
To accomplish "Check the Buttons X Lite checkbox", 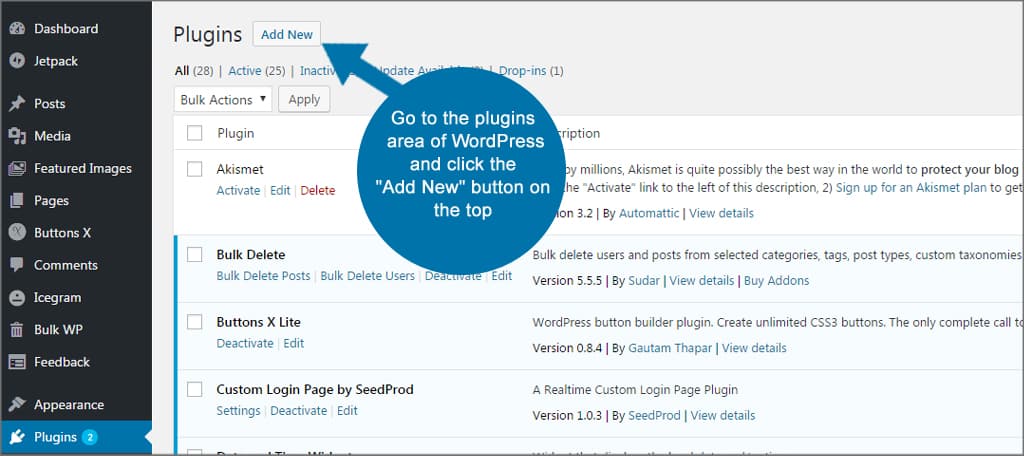I will (x=195, y=322).
